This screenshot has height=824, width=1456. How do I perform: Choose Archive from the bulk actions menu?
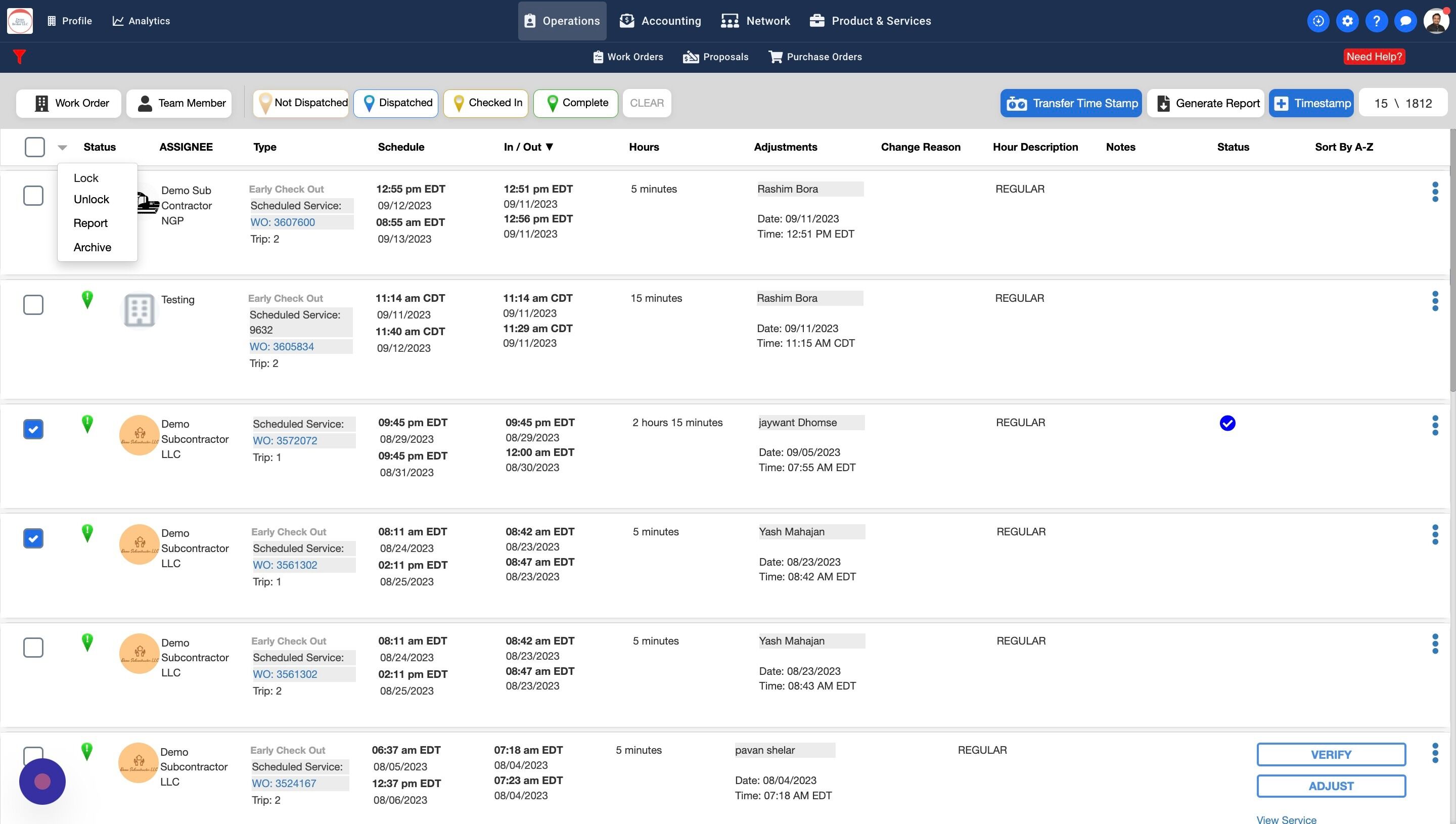92,247
